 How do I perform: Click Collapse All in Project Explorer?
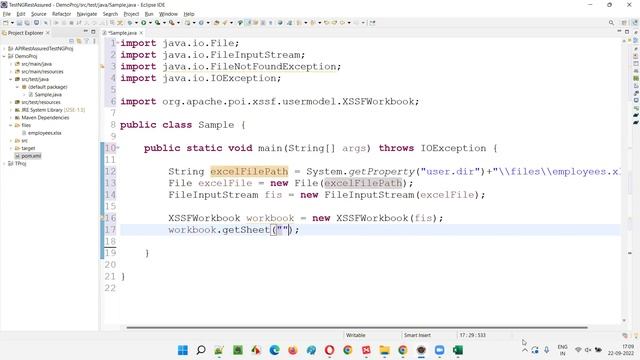tap(71, 41)
